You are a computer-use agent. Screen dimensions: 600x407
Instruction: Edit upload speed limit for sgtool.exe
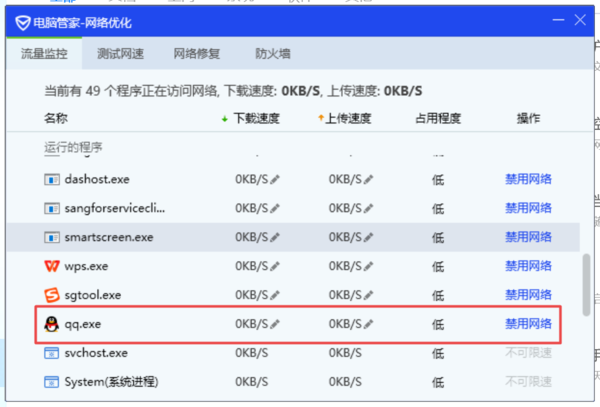click(x=368, y=295)
